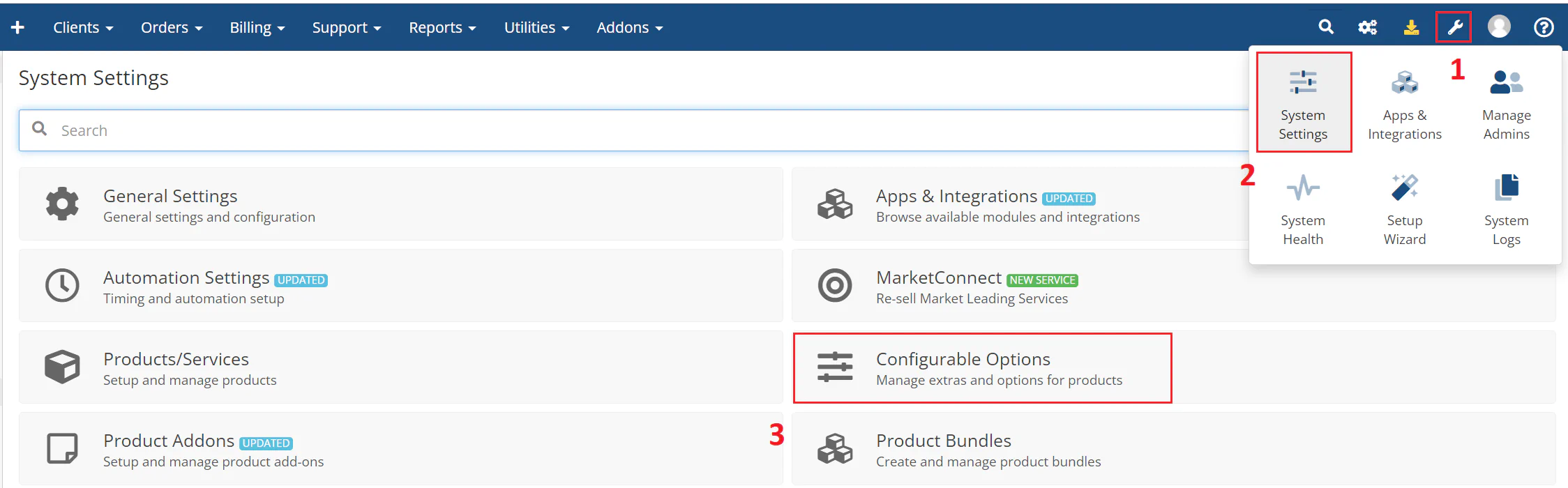Click the UPDATED badge on Automation Settings
The image size is (1568, 488).
point(301,280)
